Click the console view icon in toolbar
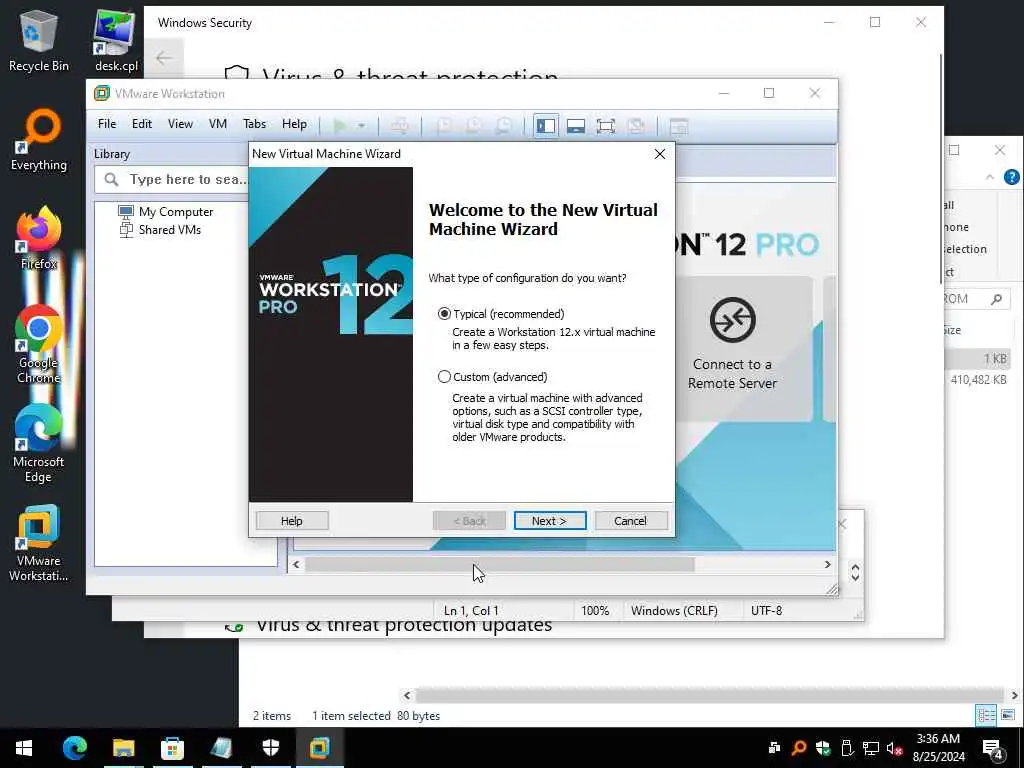Viewport: 1024px width, 768px height. (x=679, y=125)
